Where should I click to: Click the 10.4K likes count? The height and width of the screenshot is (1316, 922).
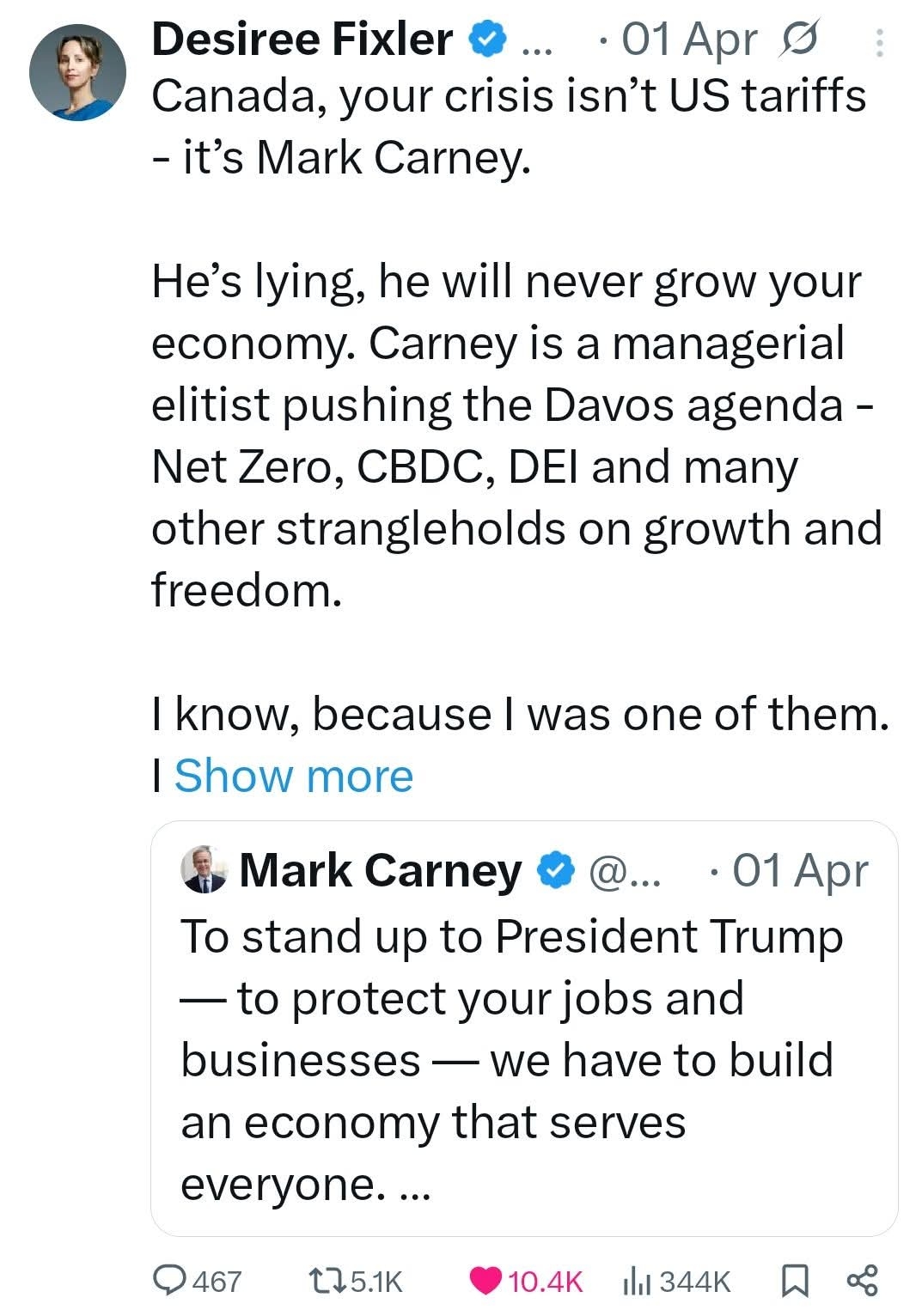pos(546,1282)
